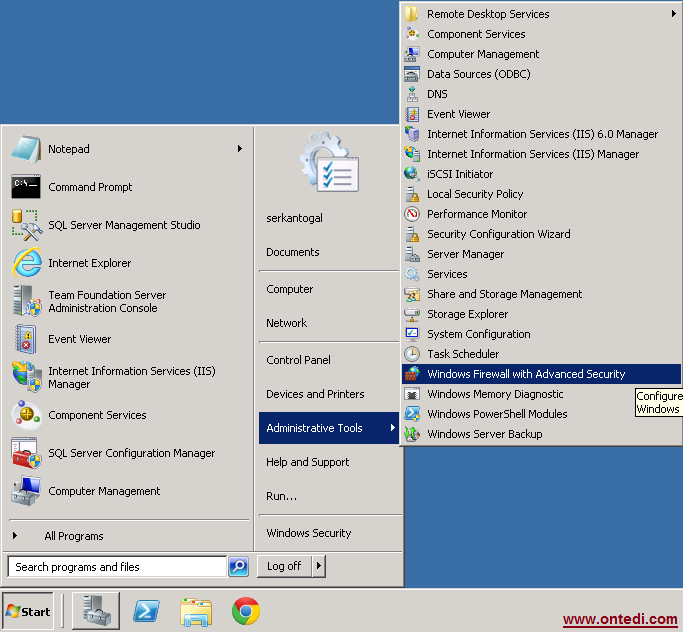
Task: Select Security Configuration Wizard
Action: [x=541, y=234]
